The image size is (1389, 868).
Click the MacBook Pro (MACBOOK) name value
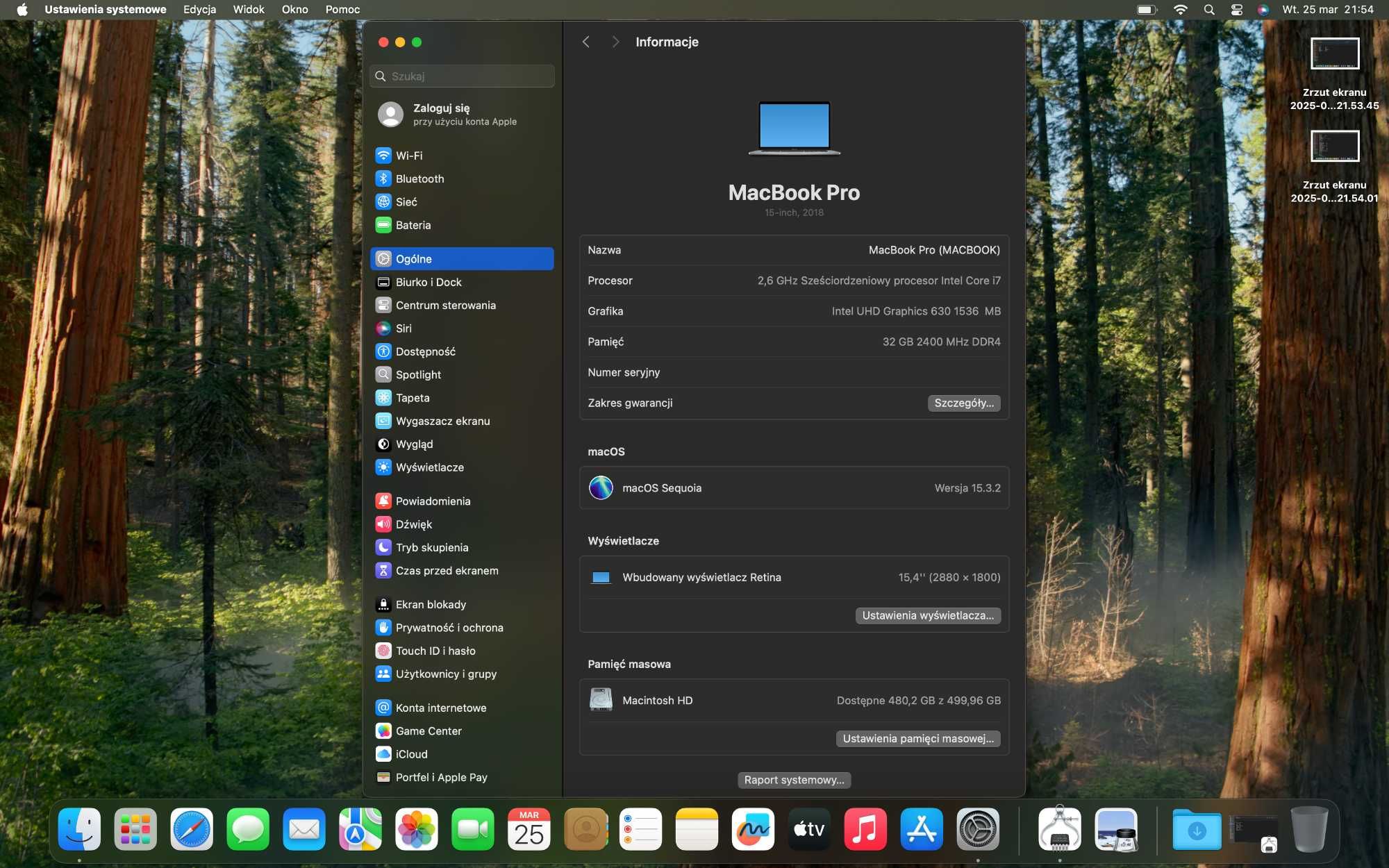tap(934, 250)
